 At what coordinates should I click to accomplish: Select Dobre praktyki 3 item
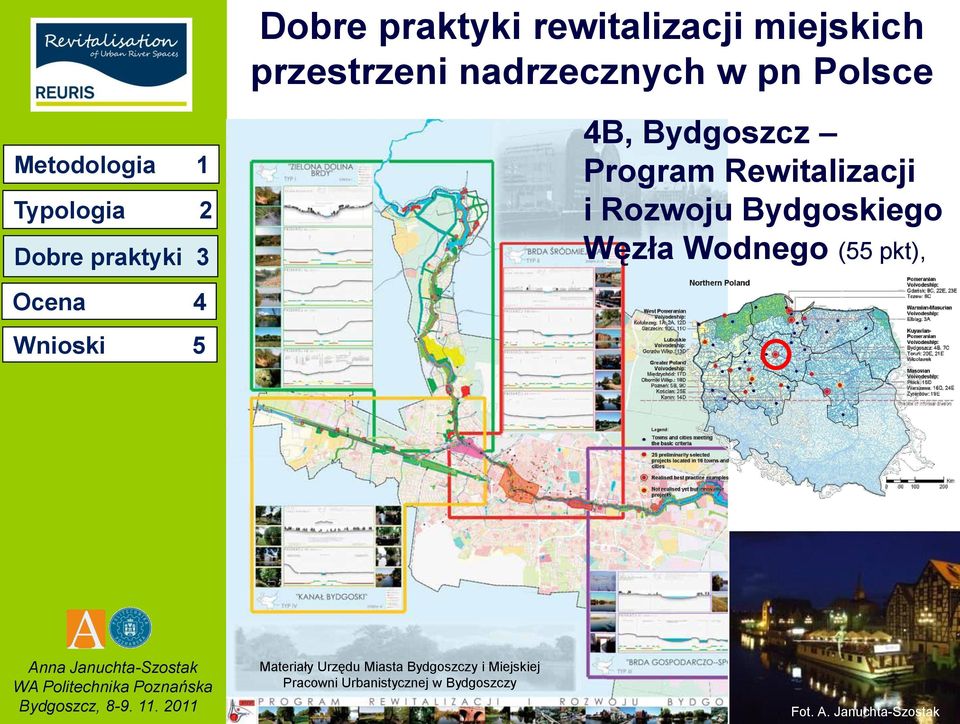(x=110, y=256)
